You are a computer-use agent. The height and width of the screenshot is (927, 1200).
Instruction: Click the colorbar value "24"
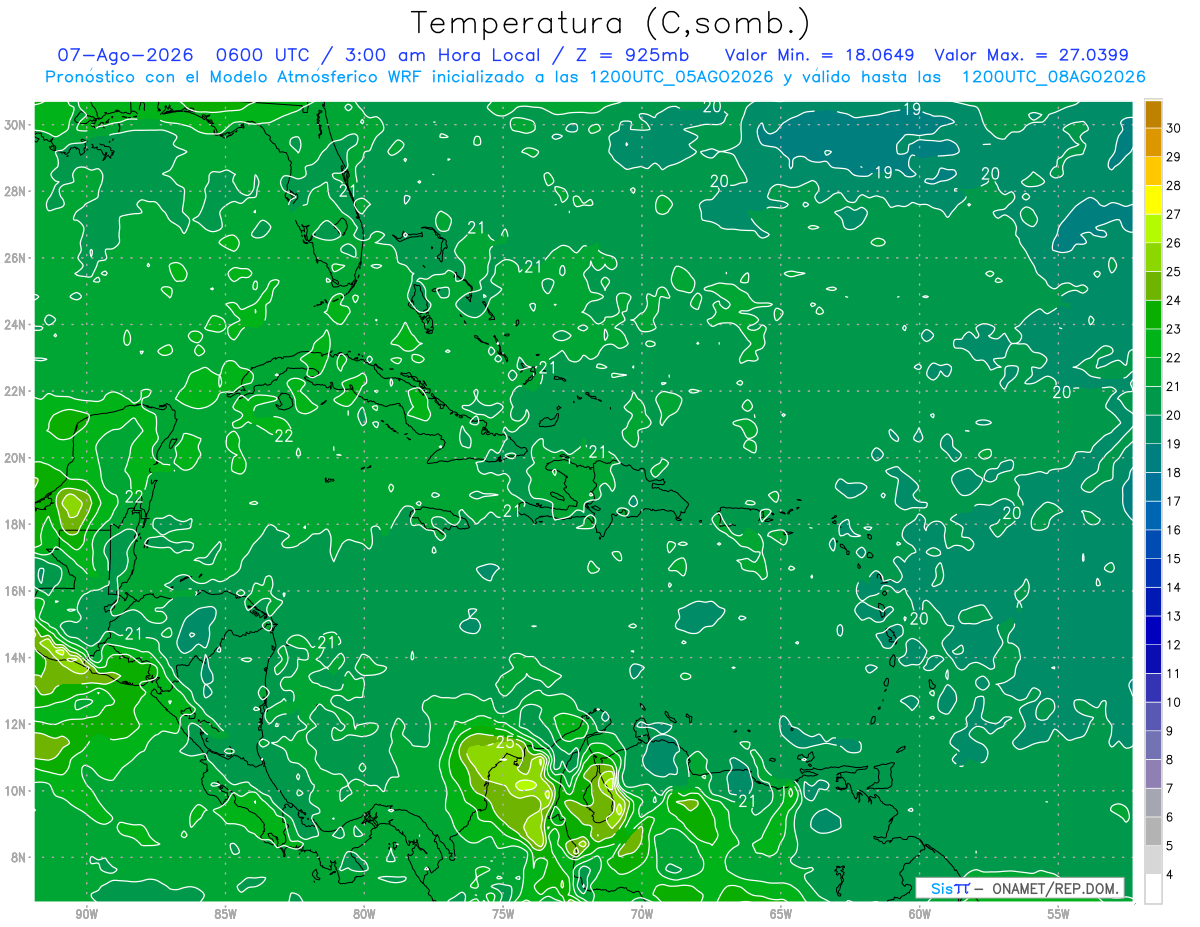[x=1173, y=300]
